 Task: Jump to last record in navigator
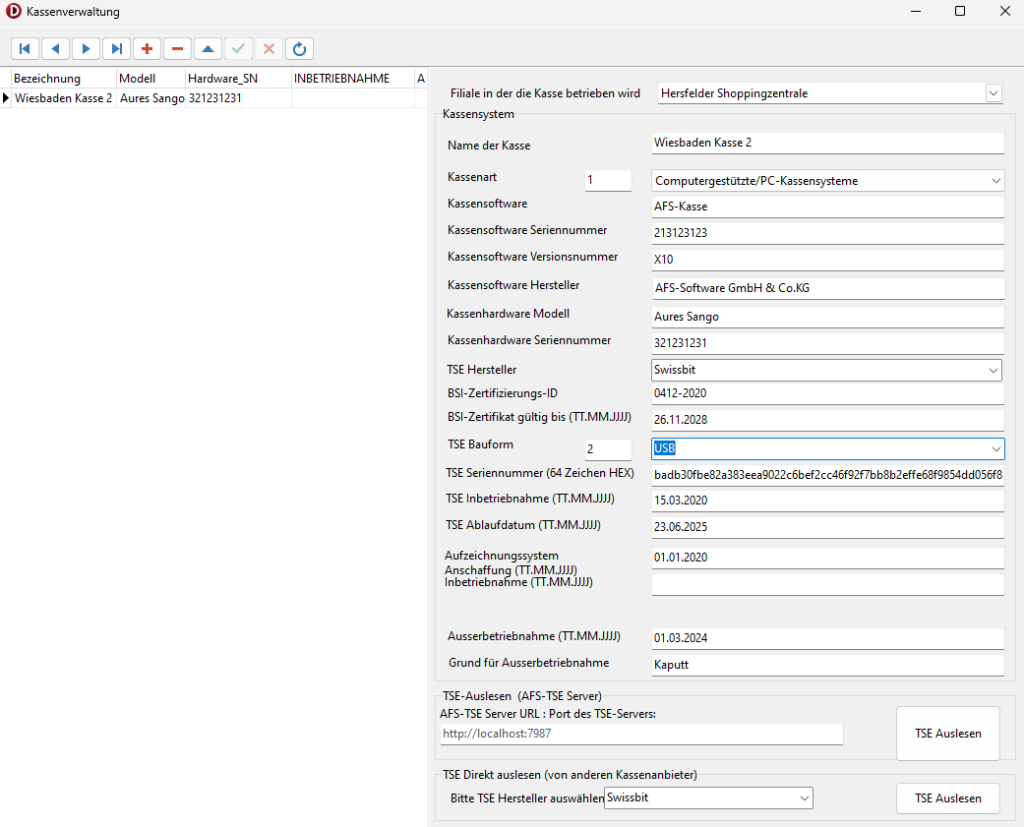(116, 49)
